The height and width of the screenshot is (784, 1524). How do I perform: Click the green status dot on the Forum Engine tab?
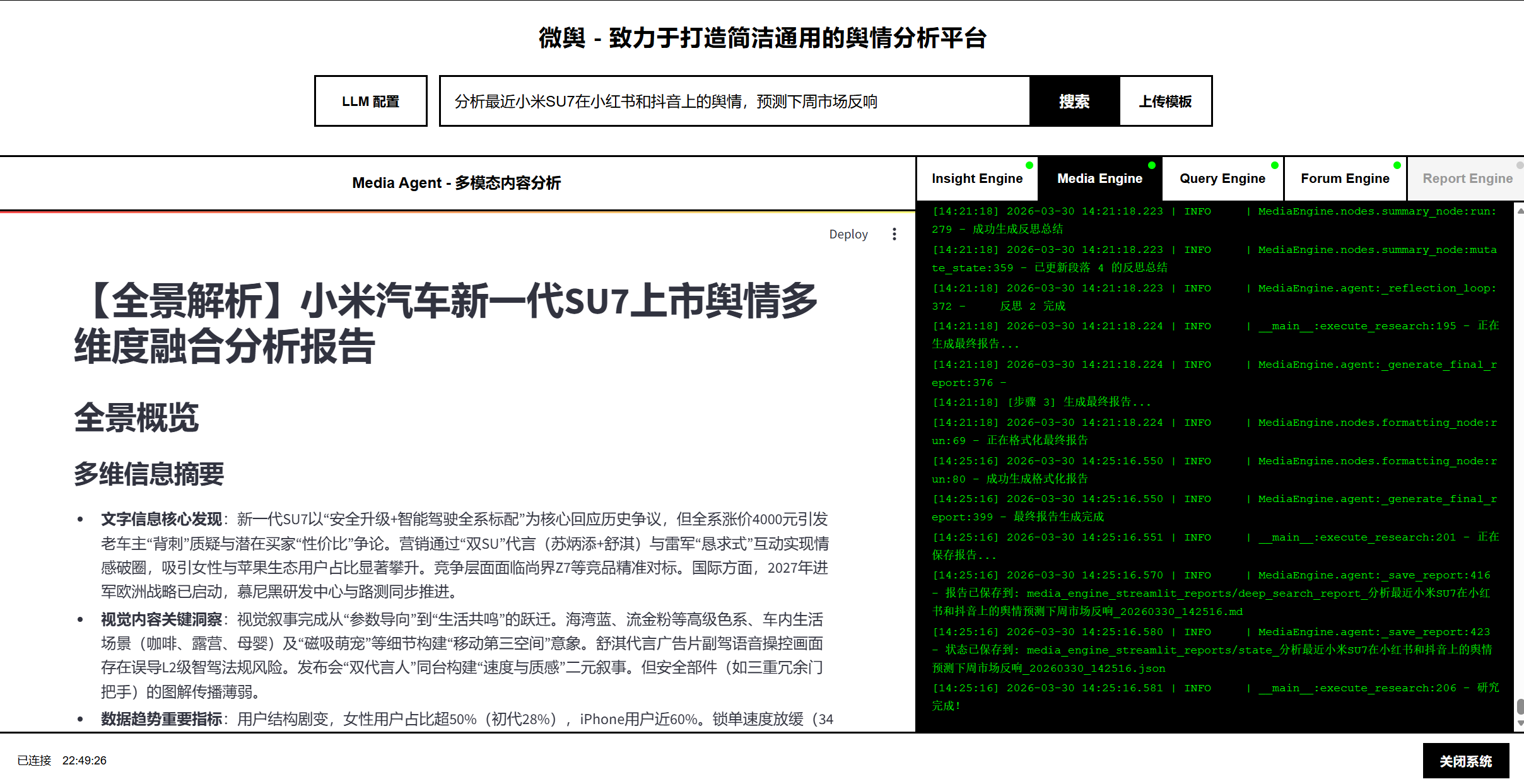click(x=1397, y=165)
